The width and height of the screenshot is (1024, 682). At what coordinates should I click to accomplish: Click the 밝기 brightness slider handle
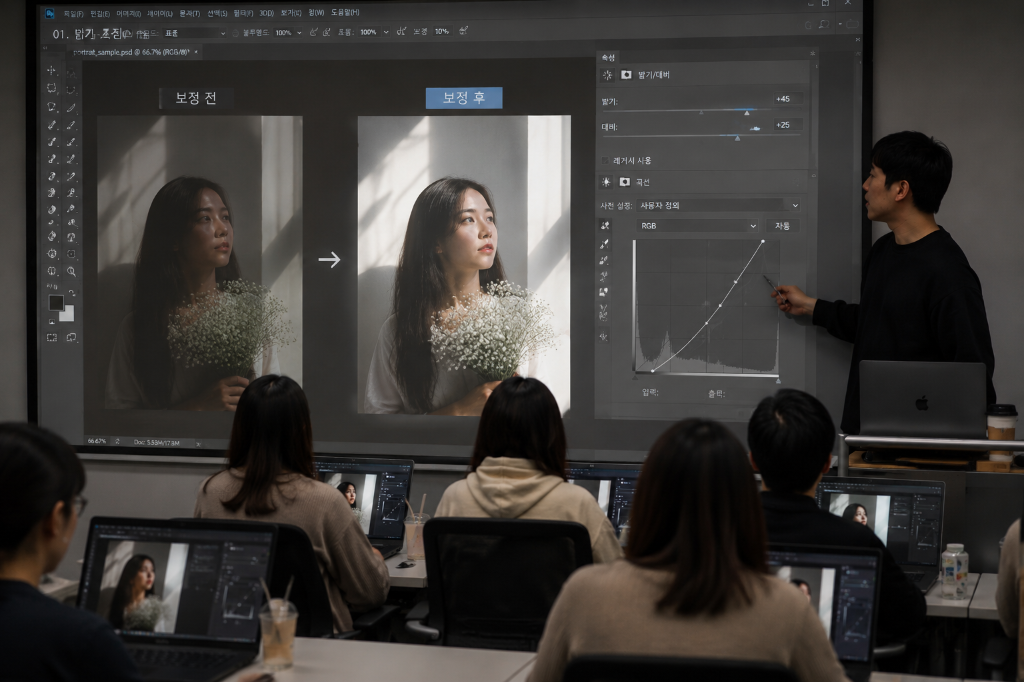click(746, 113)
